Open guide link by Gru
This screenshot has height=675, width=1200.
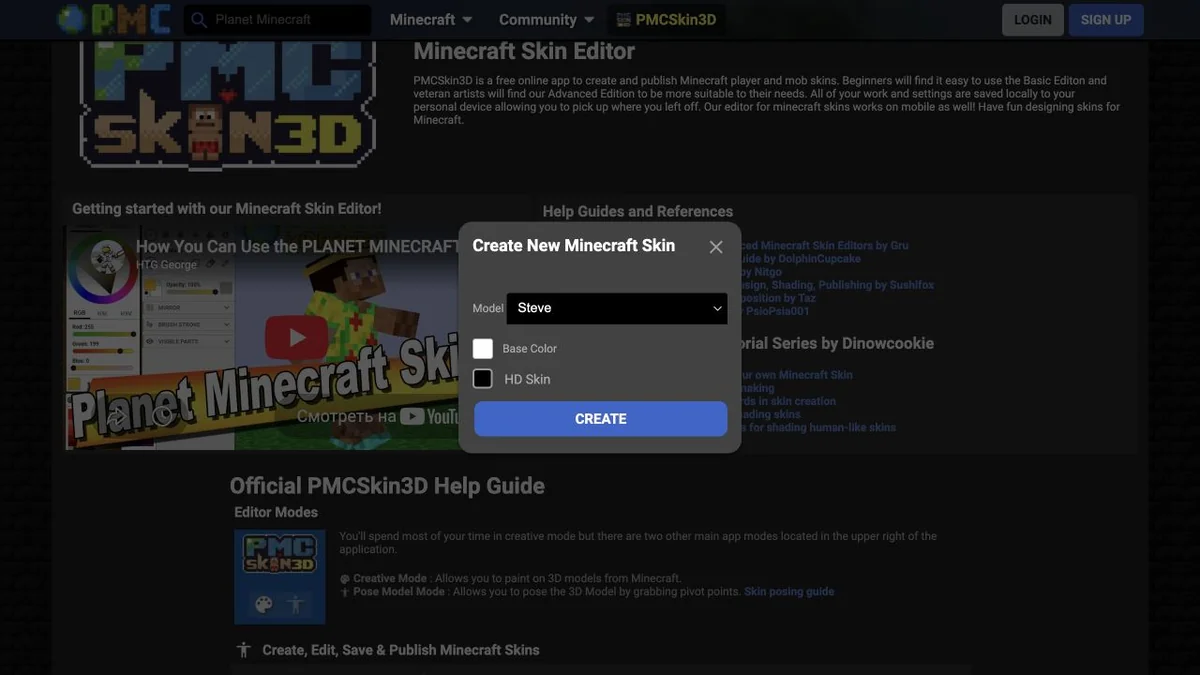(825, 245)
